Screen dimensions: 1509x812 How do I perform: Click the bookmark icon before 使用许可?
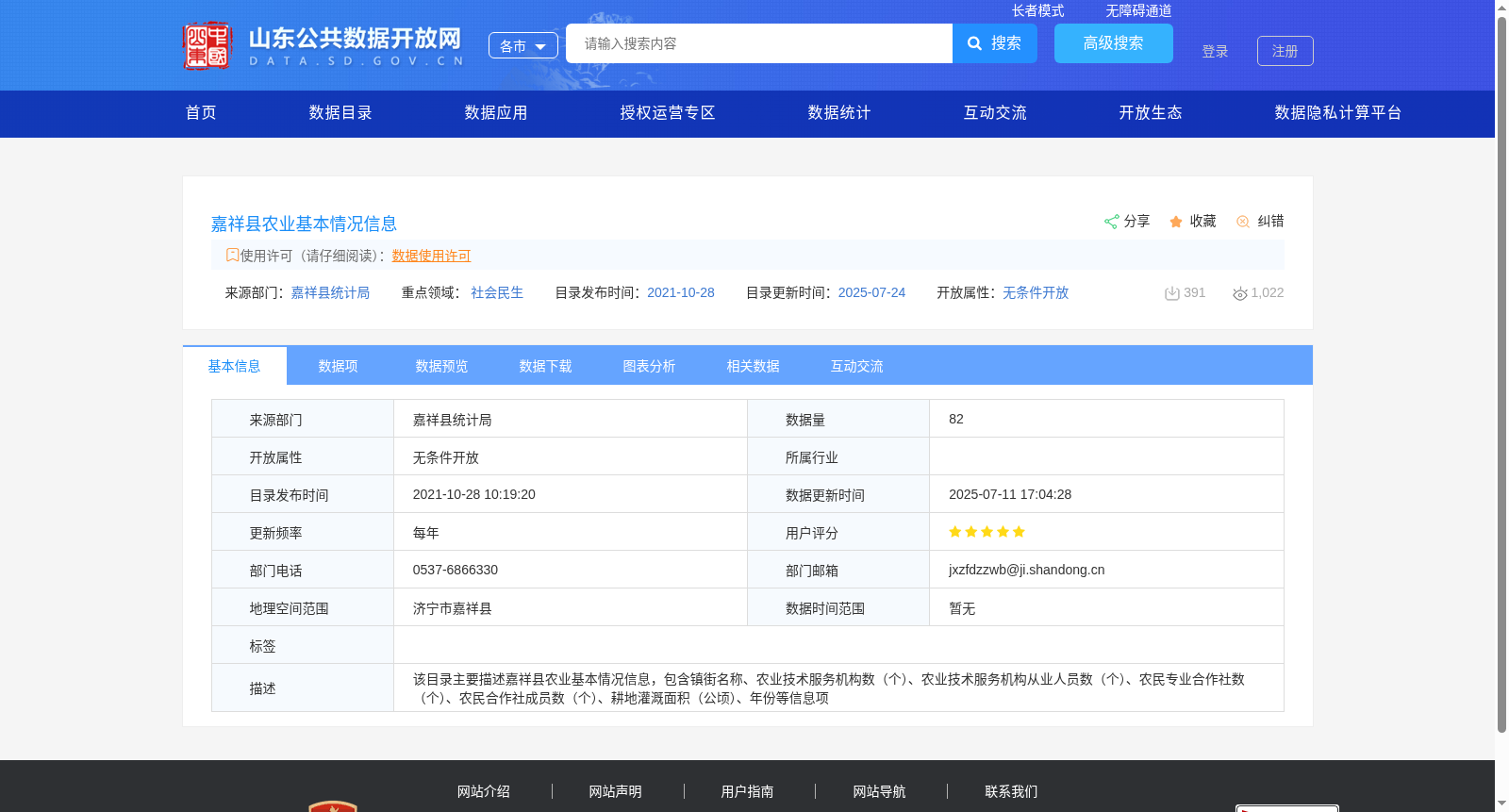pyautogui.click(x=232, y=255)
